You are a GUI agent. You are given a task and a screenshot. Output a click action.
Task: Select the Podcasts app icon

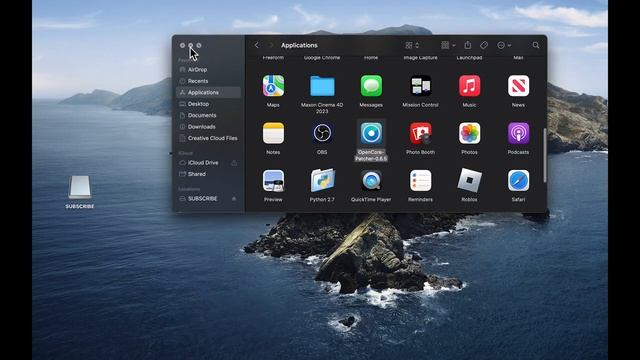click(x=518, y=133)
